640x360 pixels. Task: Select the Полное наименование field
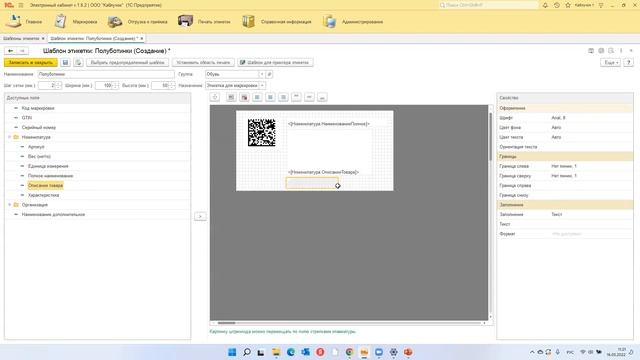click(51, 176)
